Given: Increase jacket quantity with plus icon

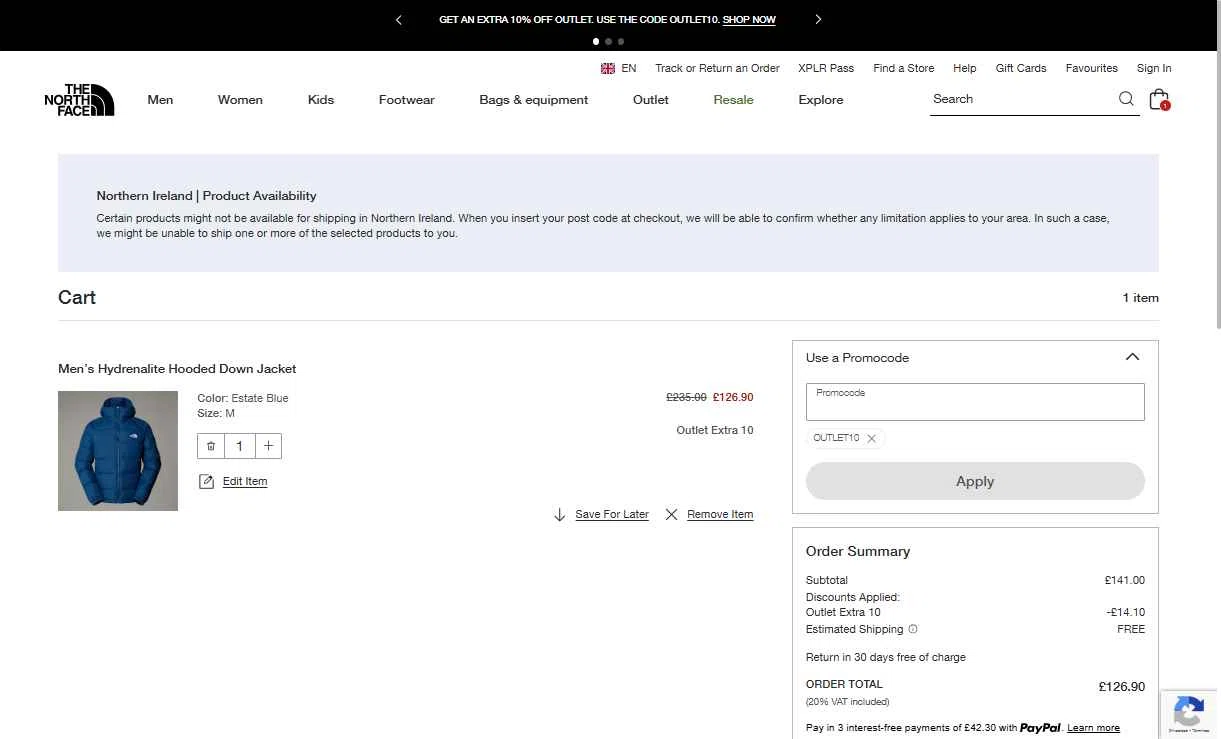Looking at the screenshot, I should 268,446.
